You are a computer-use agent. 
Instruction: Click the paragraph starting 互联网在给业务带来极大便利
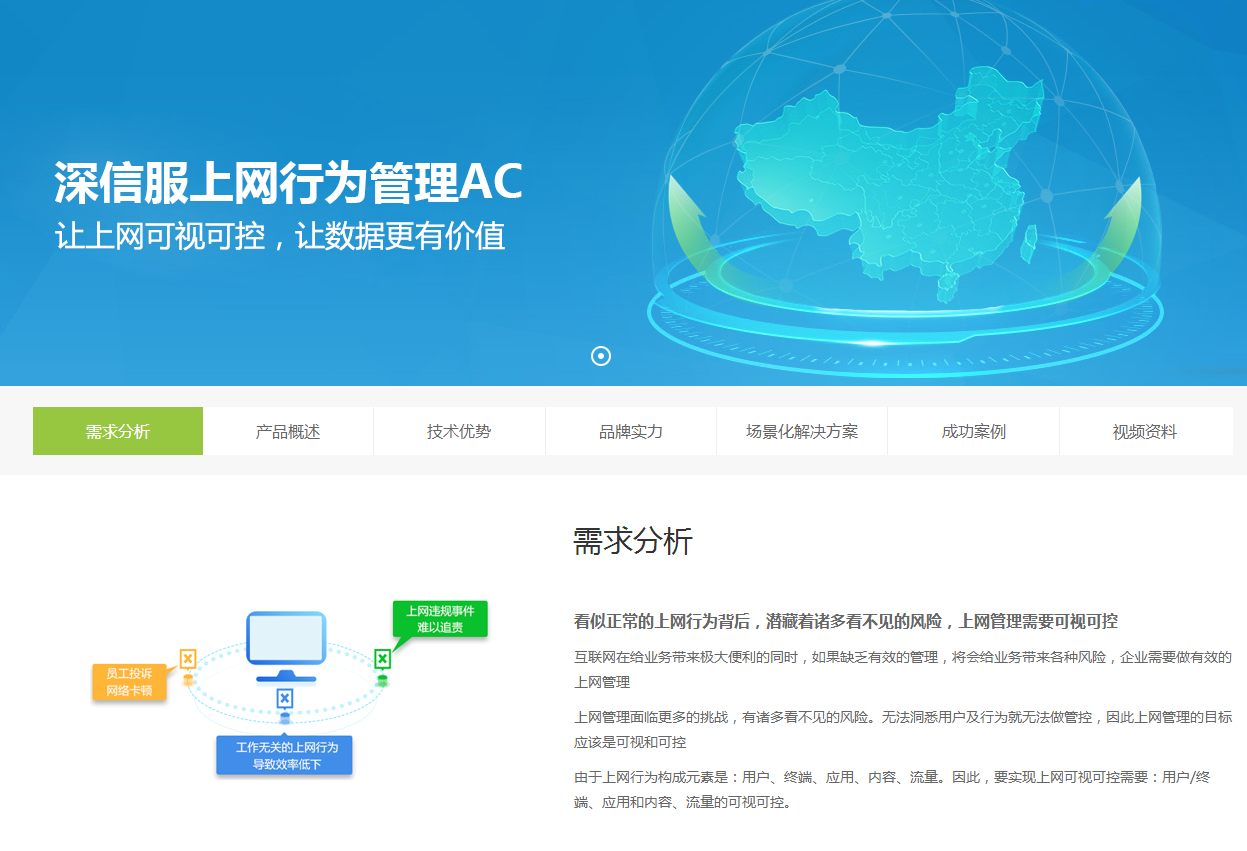[x=903, y=670]
